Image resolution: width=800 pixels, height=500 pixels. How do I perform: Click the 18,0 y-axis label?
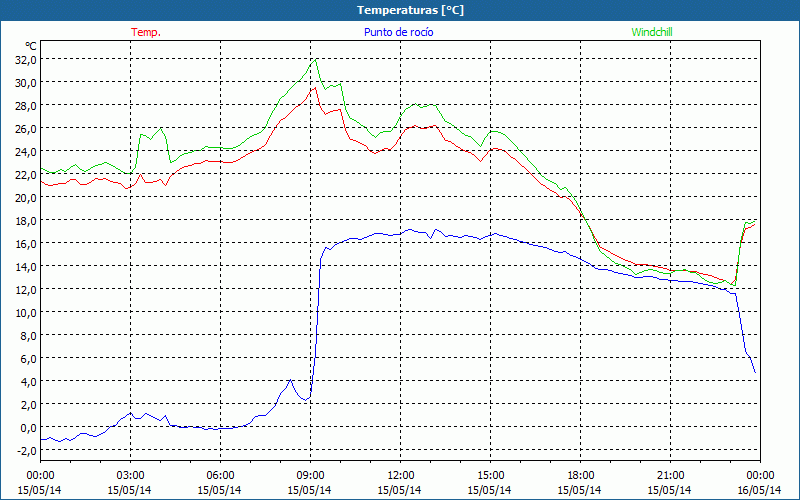pos(27,221)
